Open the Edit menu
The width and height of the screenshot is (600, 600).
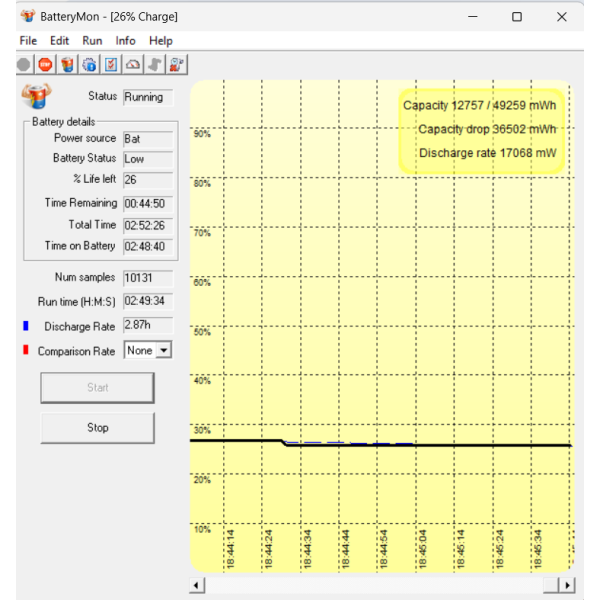[59, 41]
